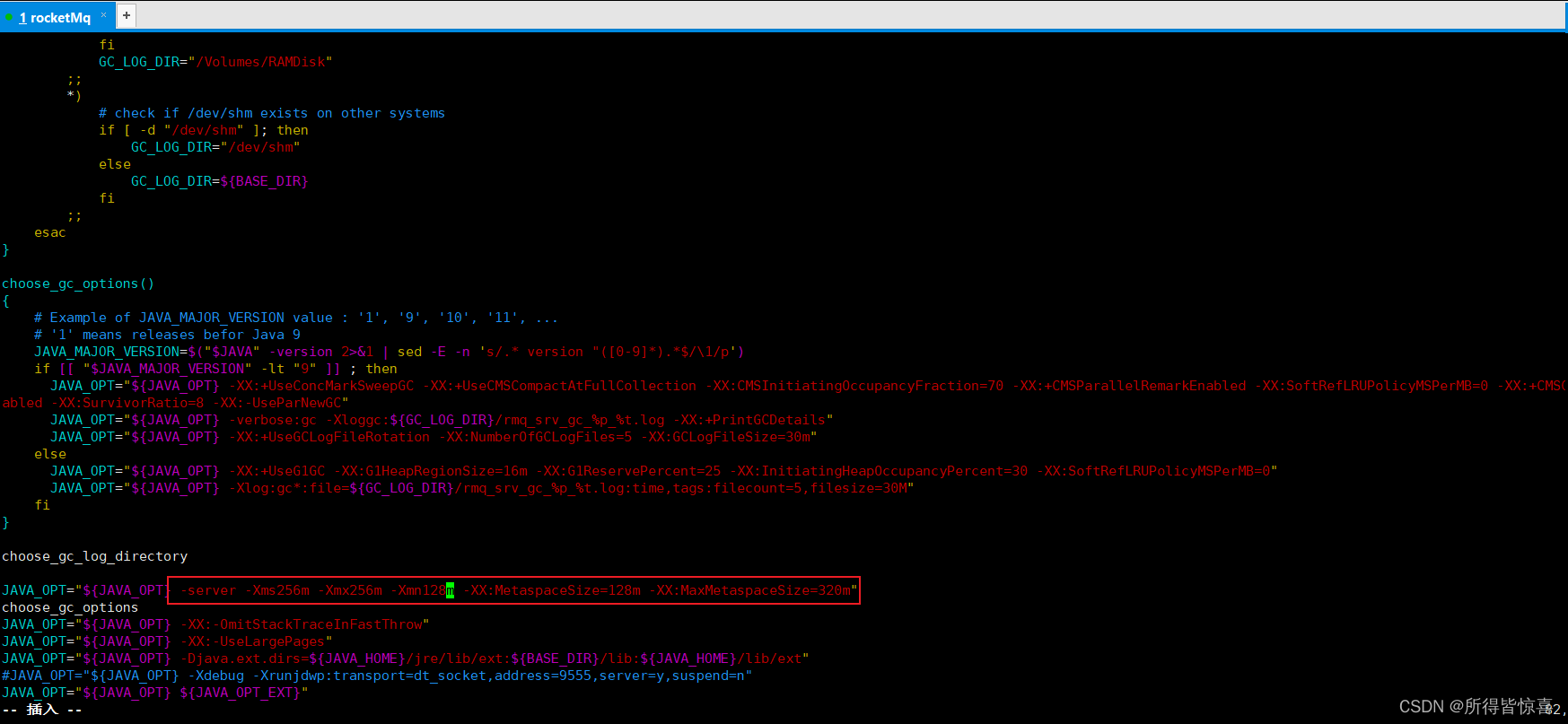Click the "choose_gc_log_directory" call line

pyautogui.click(x=94, y=556)
